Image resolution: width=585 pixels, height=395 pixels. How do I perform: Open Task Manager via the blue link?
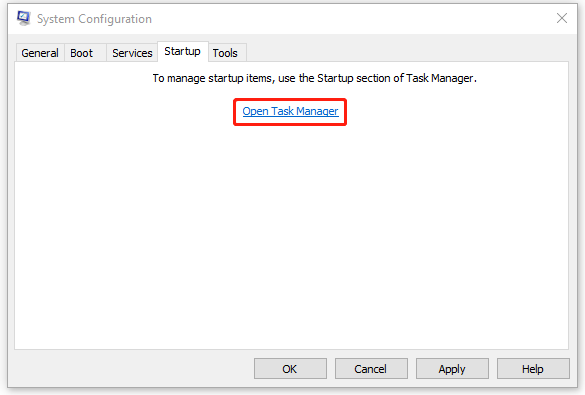(290, 111)
